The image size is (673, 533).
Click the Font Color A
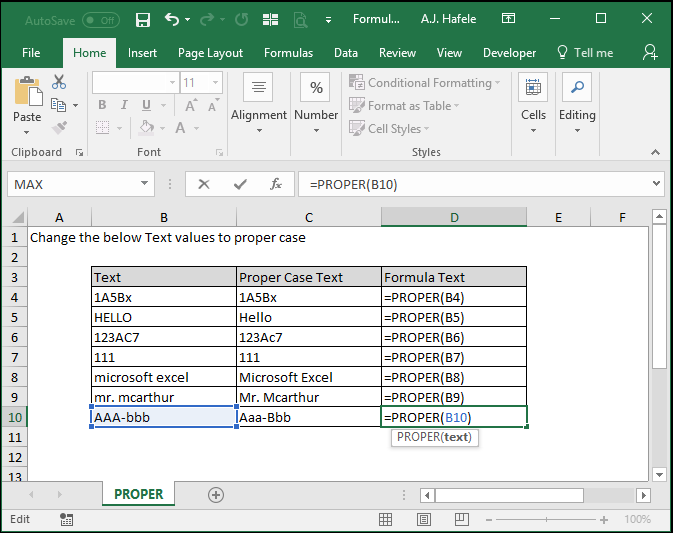coord(180,128)
